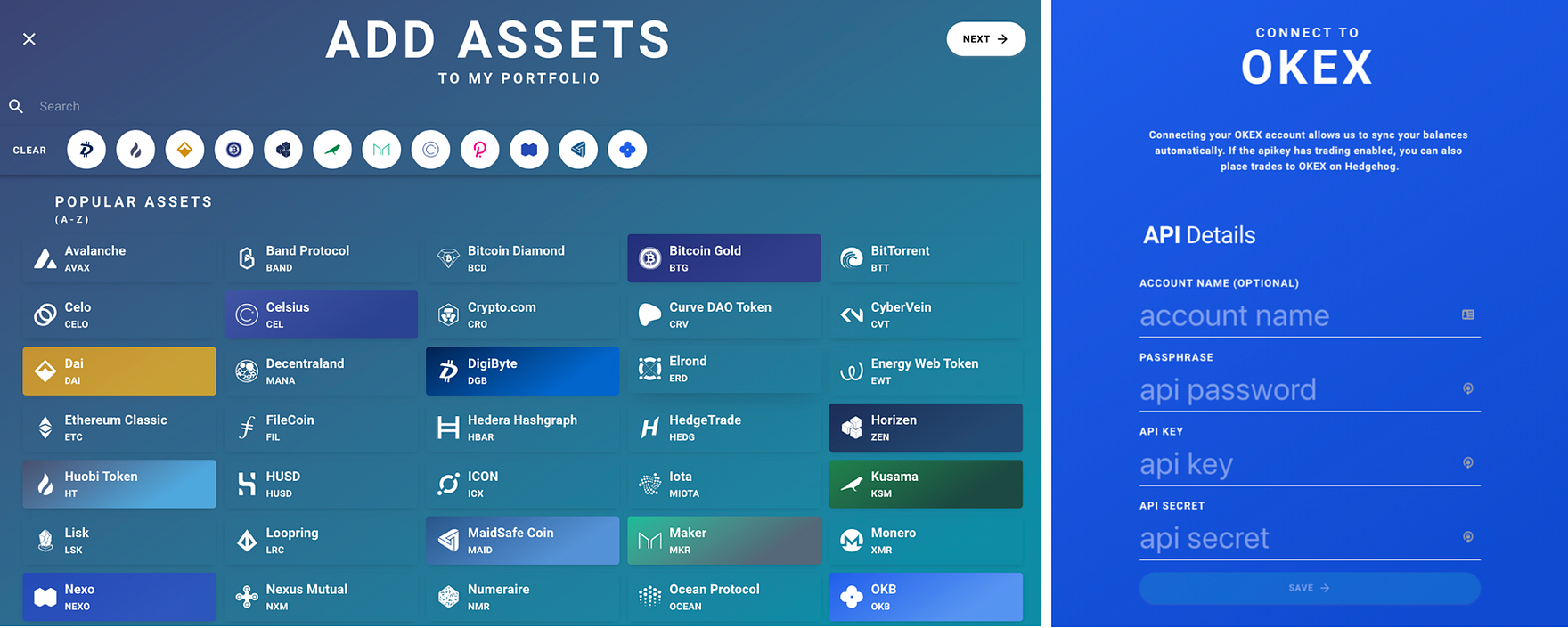Add ICON ICX asset
This screenshot has width=1568, height=628.
tap(522, 484)
